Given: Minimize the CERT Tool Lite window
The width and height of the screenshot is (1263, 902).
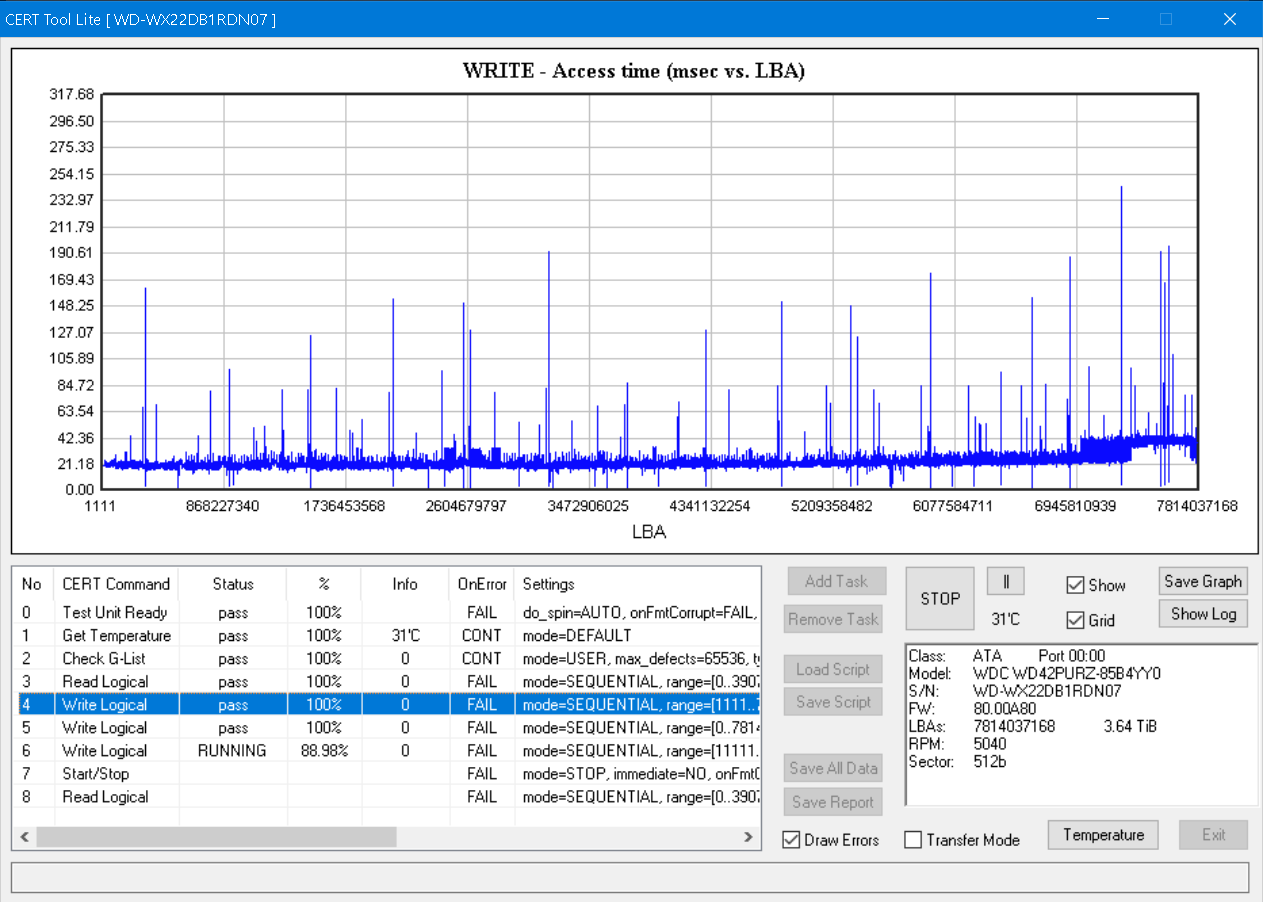Looking at the screenshot, I should pyautogui.click(x=1103, y=19).
